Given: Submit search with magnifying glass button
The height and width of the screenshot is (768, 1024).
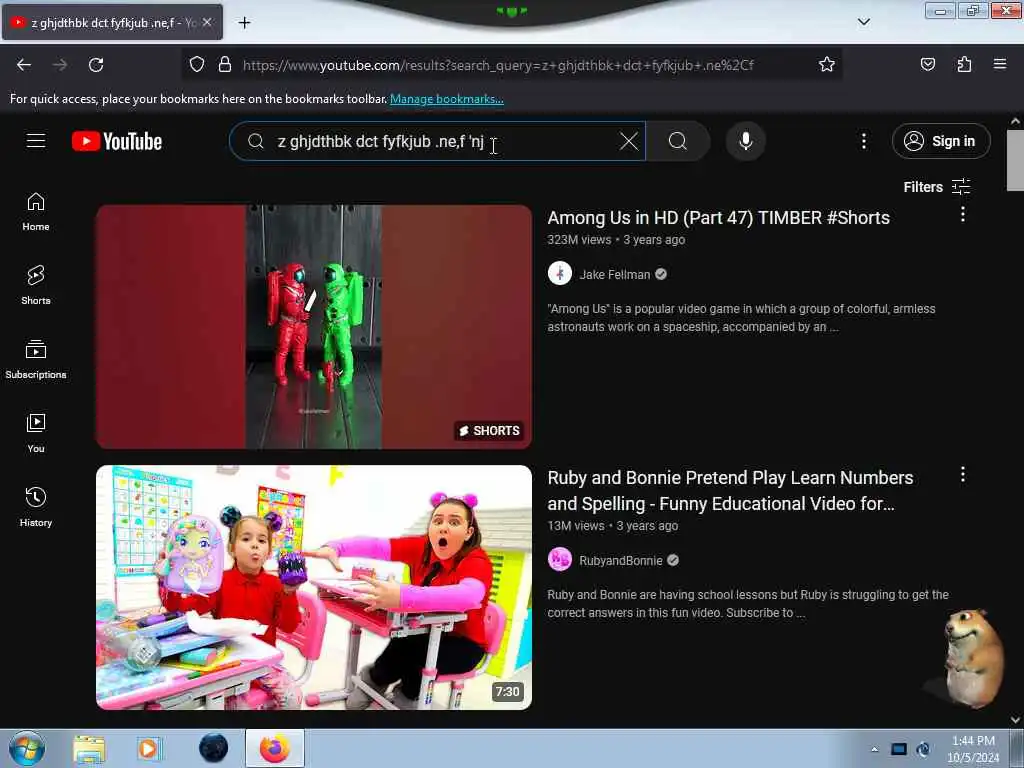Looking at the screenshot, I should tap(678, 141).
